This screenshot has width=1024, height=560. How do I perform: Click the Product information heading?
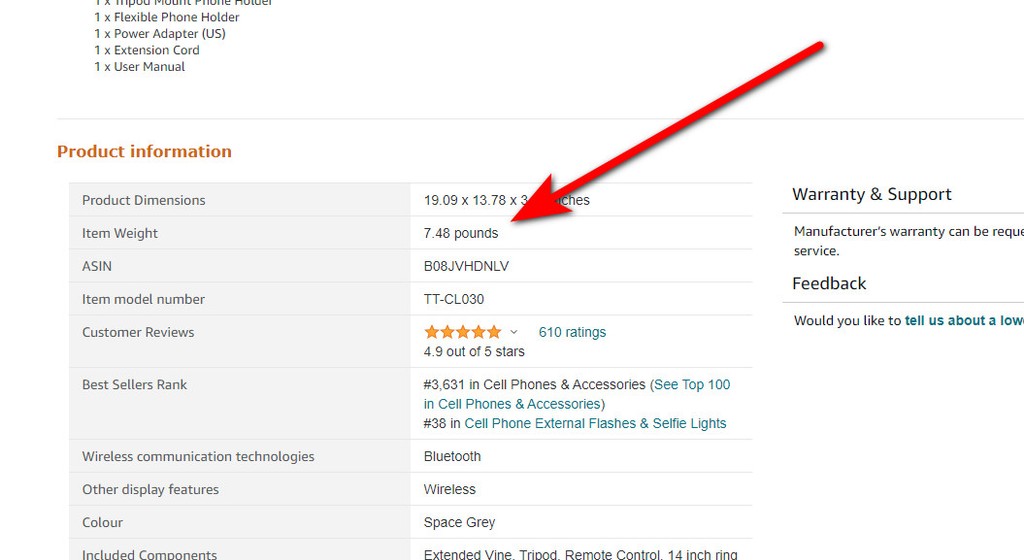144,151
